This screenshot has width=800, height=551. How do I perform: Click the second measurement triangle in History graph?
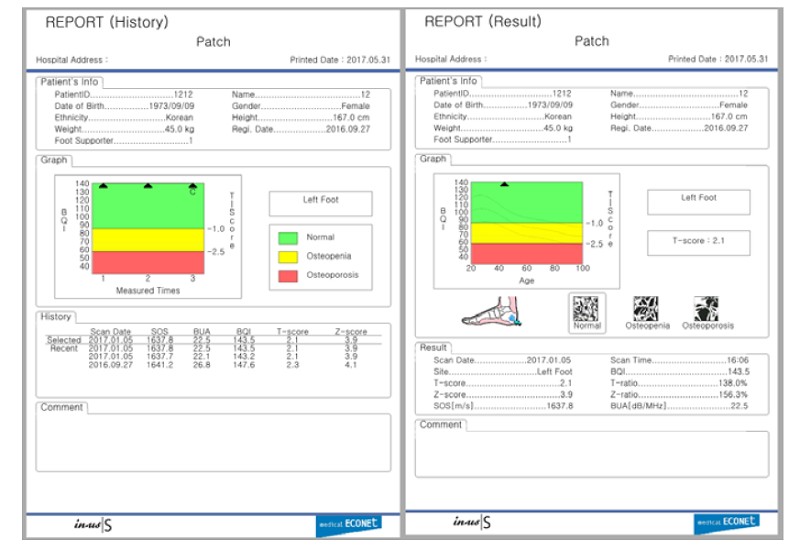click(148, 186)
